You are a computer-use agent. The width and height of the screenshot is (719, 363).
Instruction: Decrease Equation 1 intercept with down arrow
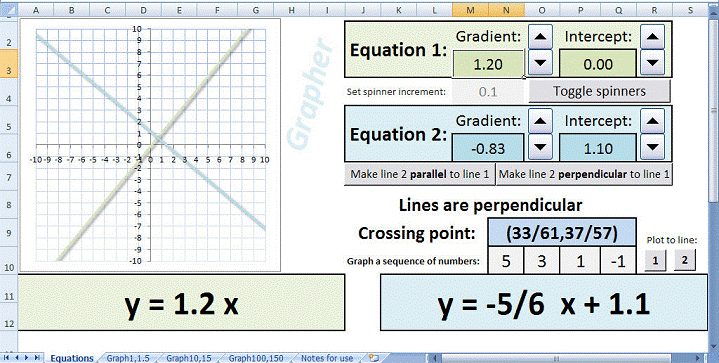pos(653,63)
